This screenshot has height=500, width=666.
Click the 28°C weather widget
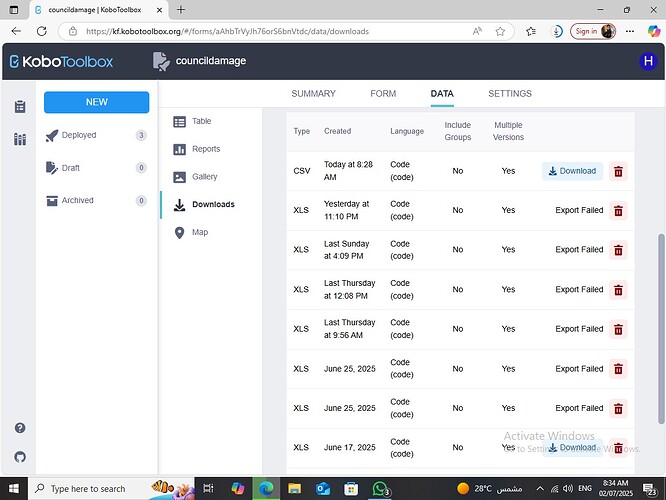[x=489, y=489]
